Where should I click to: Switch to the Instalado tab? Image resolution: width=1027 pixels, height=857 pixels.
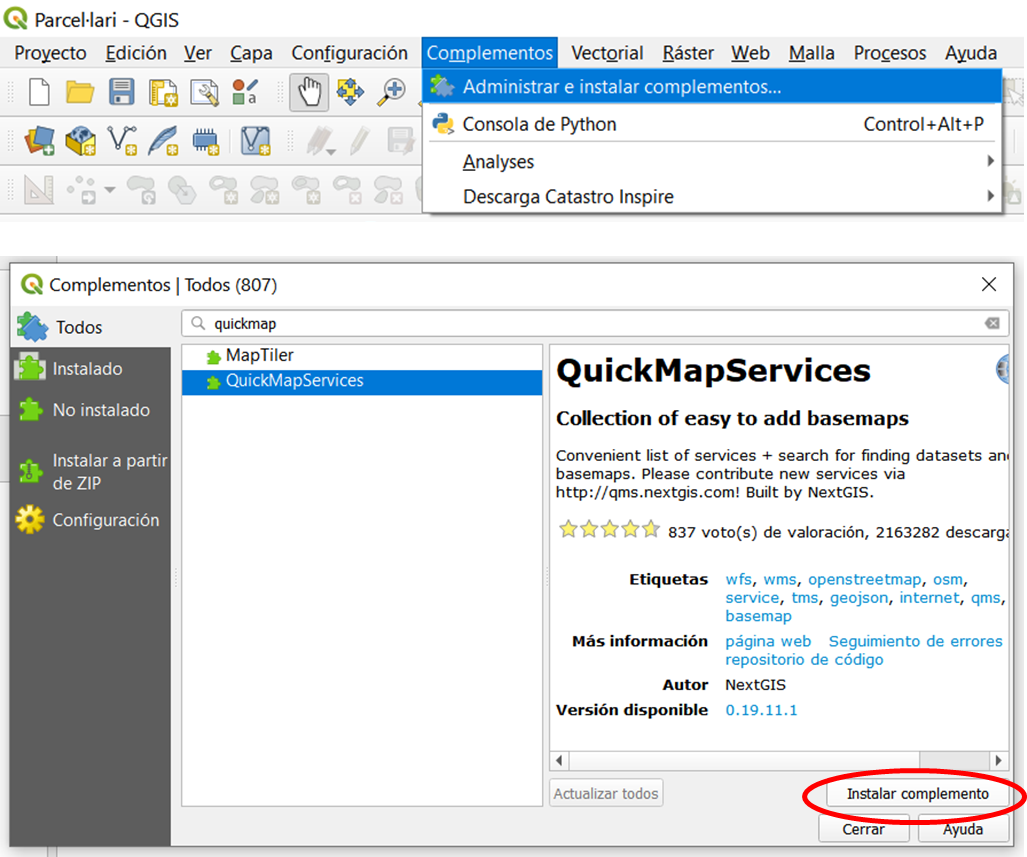(x=90, y=368)
